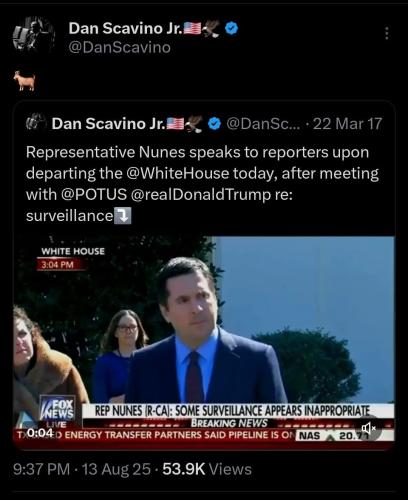
Task: Click the truncated @DanSc... handle in quote
Action: (x=263, y=124)
